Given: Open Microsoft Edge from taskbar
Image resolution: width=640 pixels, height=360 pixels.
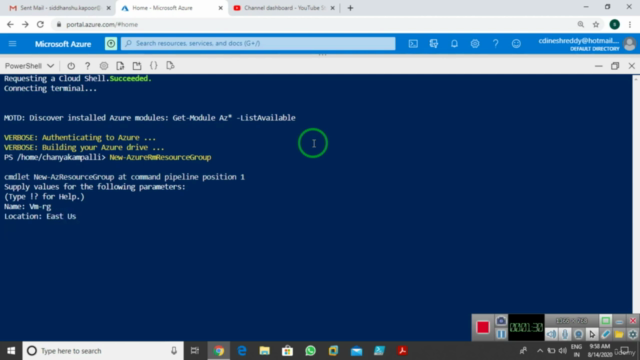Looking at the screenshot, I should click(242, 351).
